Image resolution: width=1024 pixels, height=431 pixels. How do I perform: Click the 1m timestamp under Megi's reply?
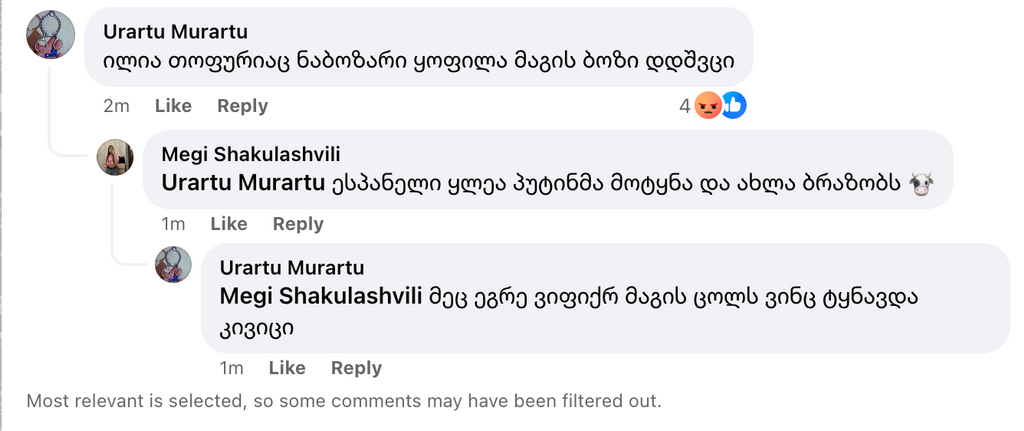click(173, 224)
